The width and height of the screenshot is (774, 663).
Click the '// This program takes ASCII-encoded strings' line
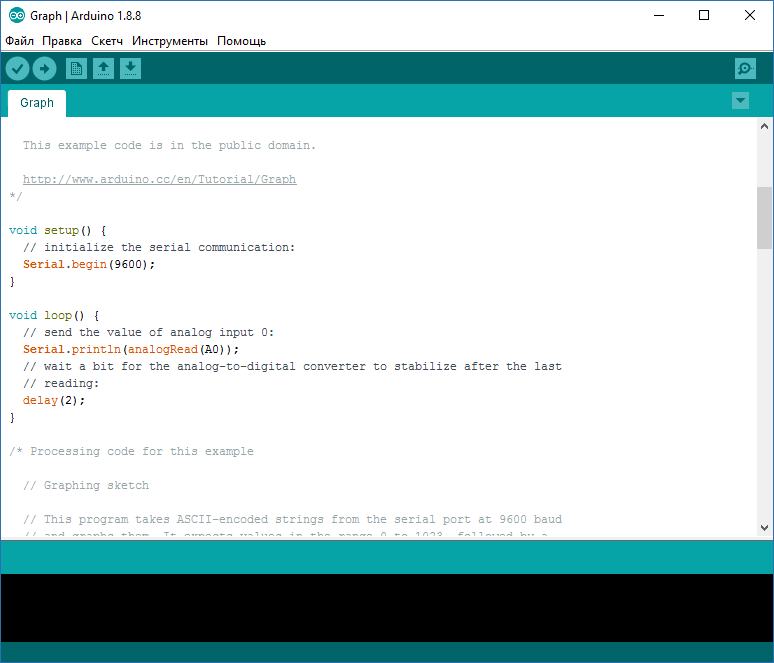[292, 519]
